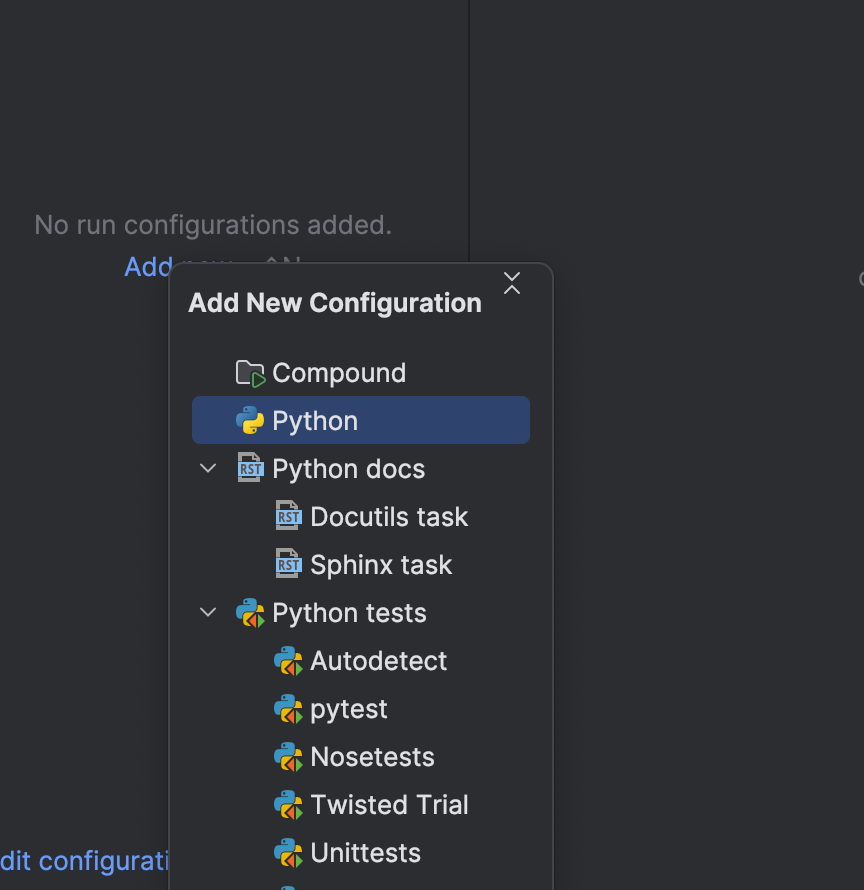Collapse the Python docs group
The width and height of the screenshot is (864, 890).
click(208, 468)
